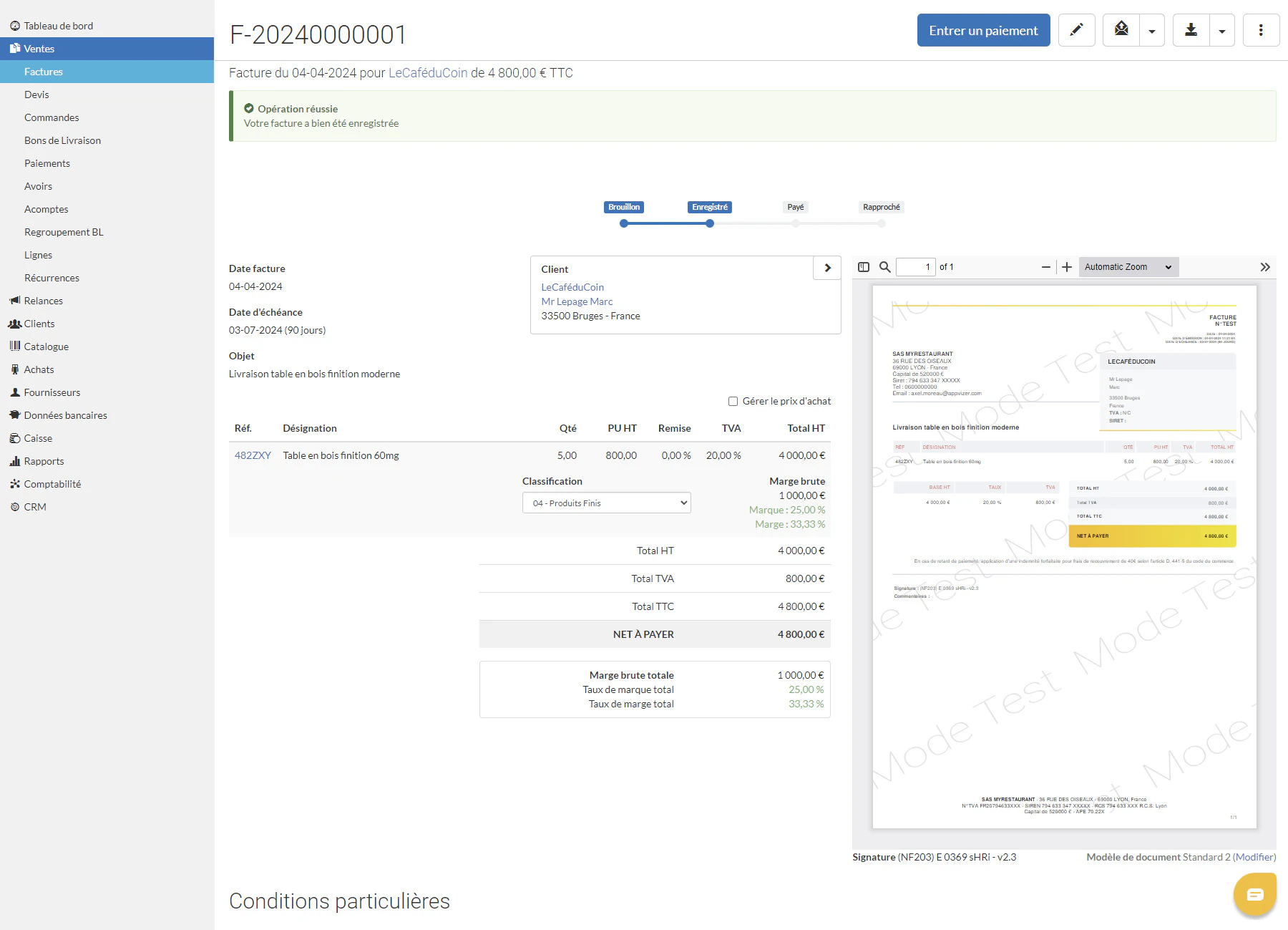Click the PDF search magnifier icon

pos(885,267)
